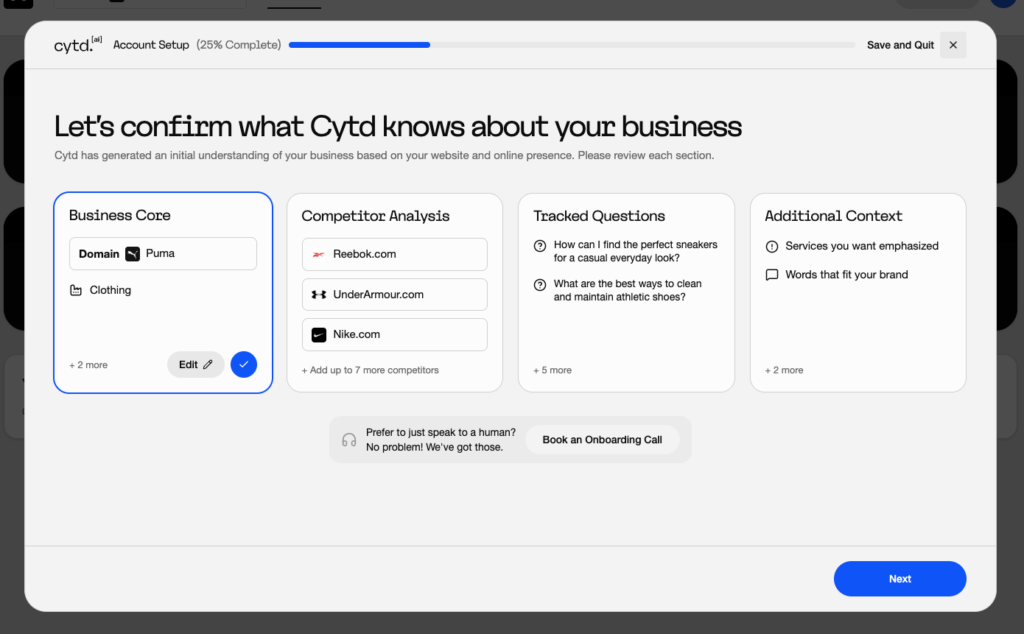Click the headphones icon
Image resolution: width=1024 pixels, height=634 pixels.
click(x=349, y=440)
